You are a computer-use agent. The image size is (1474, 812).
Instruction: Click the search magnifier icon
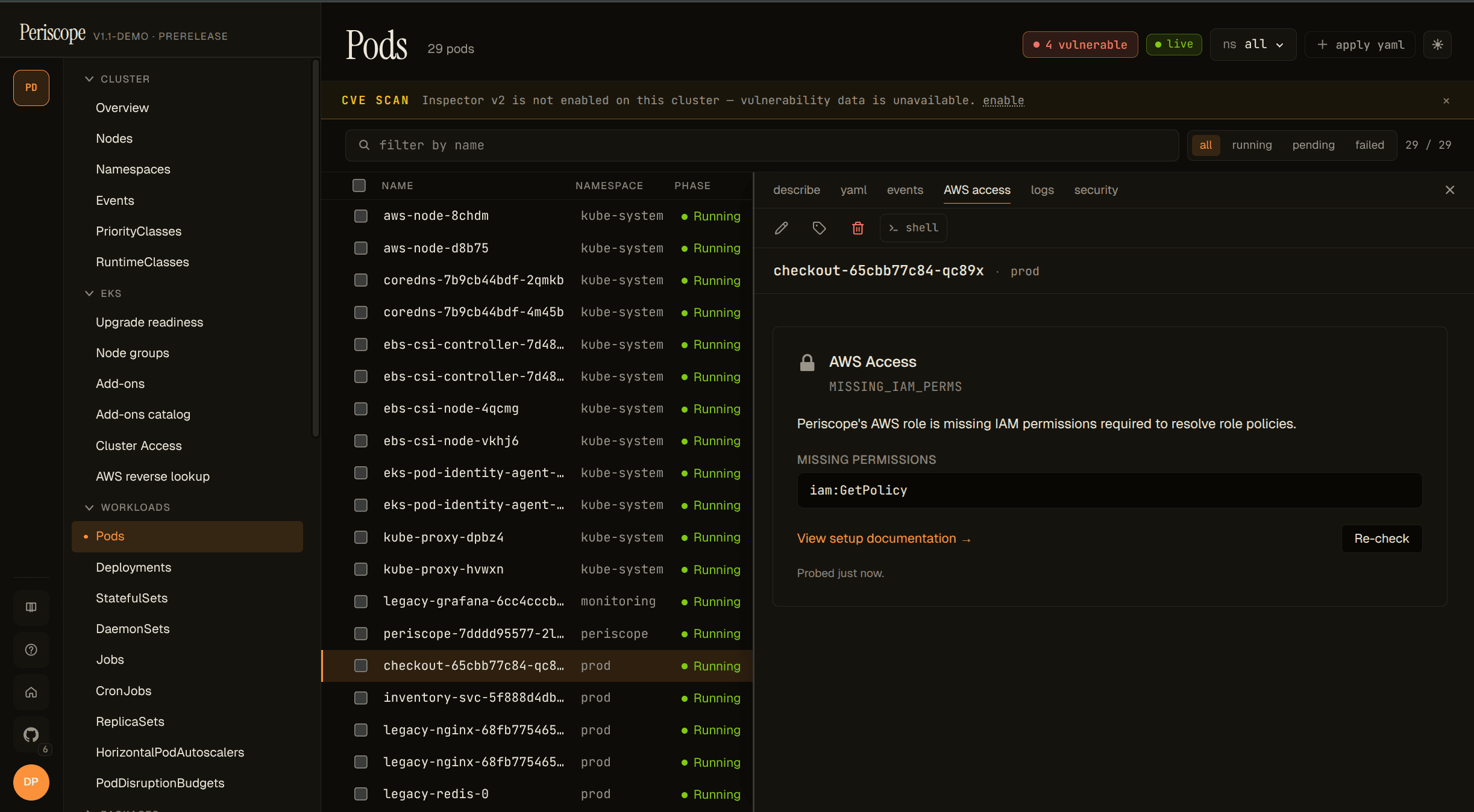point(364,145)
